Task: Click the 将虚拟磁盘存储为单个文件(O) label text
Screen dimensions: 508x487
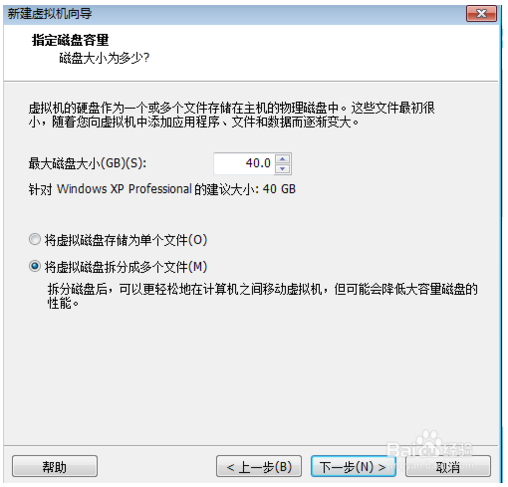Action: click(126, 240)
